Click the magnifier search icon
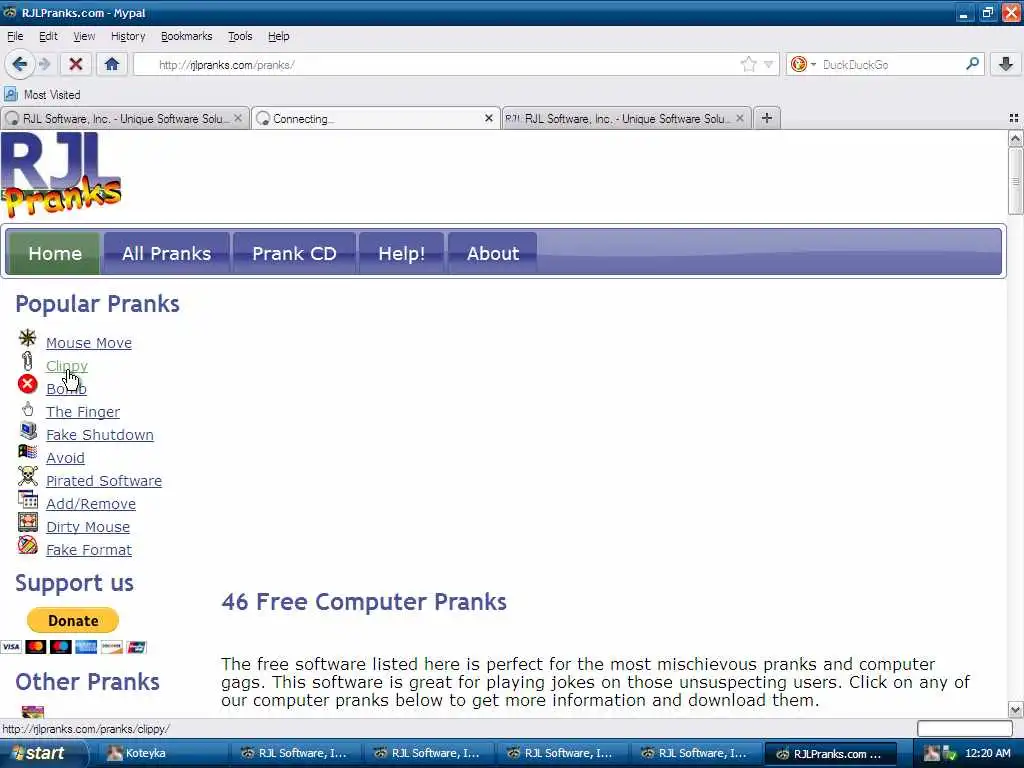This screenshot has height=768, width=1024. coord(972,64)
